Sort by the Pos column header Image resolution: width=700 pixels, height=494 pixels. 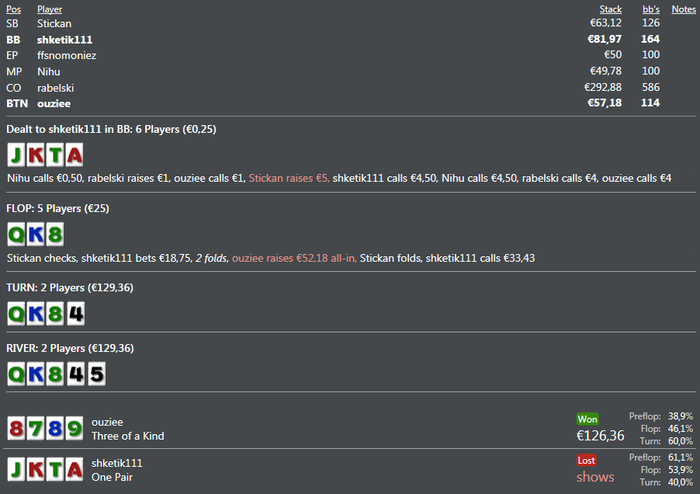pos(13,9)
